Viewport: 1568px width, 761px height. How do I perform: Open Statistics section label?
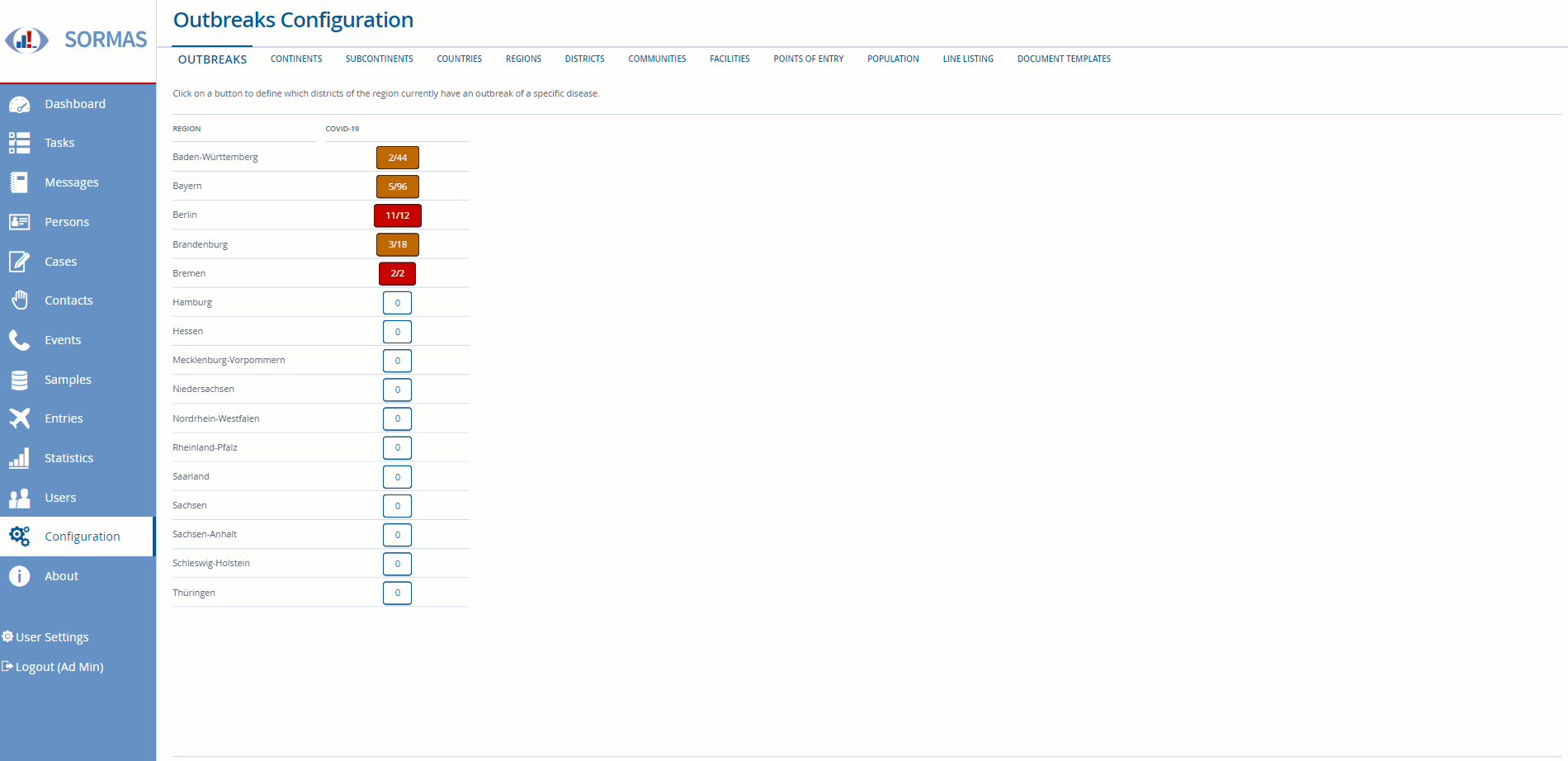68,458
